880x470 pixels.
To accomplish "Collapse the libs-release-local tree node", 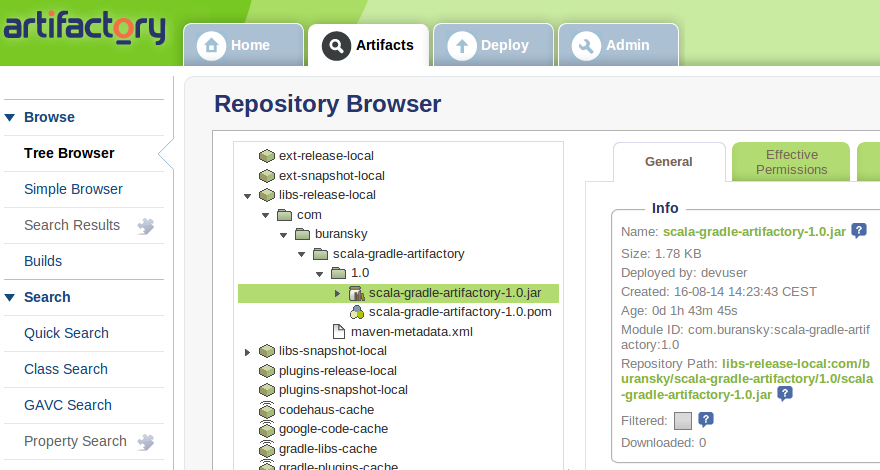I will point(247,196).
